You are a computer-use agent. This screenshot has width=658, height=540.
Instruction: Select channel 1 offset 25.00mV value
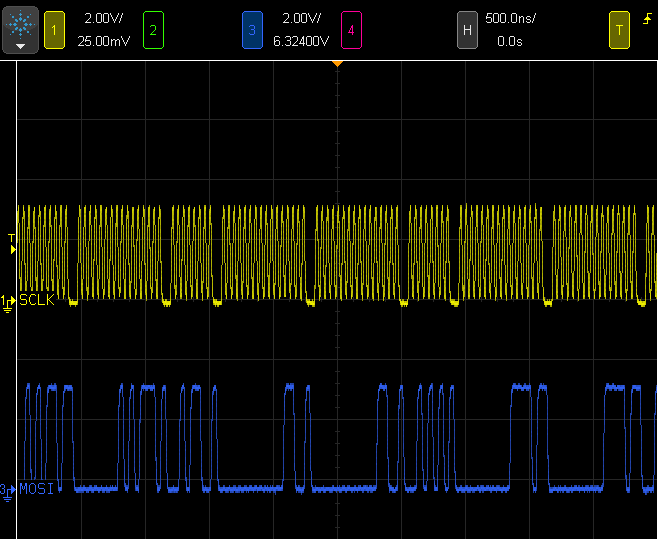(x=103, y=43)
